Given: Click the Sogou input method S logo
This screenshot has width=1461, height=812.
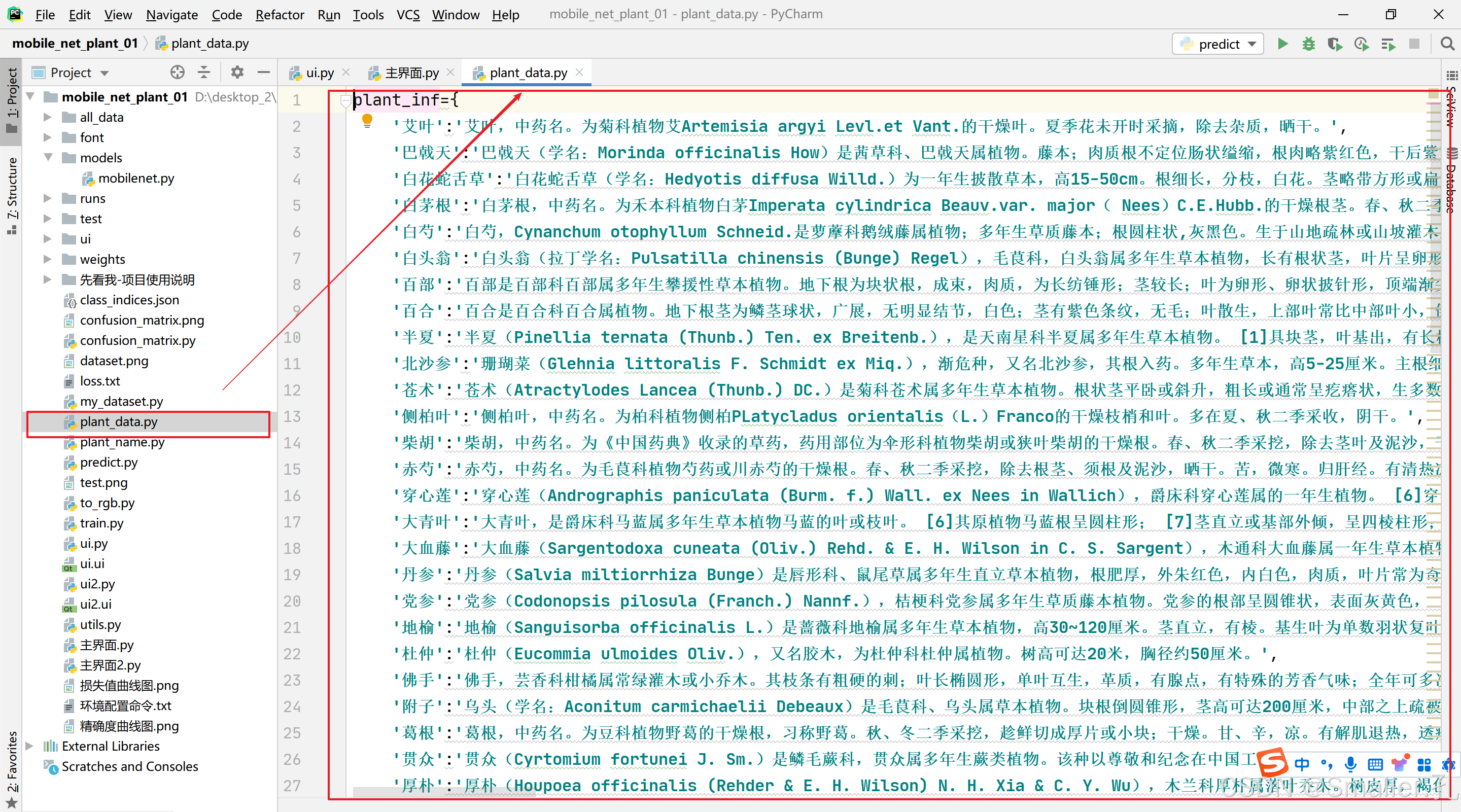Looking at the screenshot, I should [x=1272, y=763].
